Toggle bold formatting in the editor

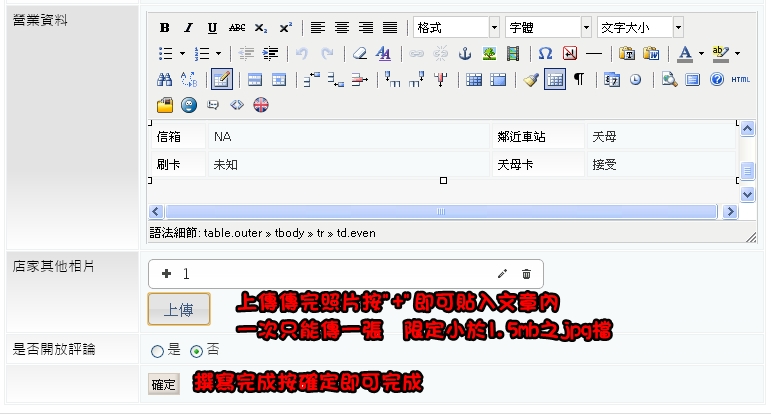(165, 27)
